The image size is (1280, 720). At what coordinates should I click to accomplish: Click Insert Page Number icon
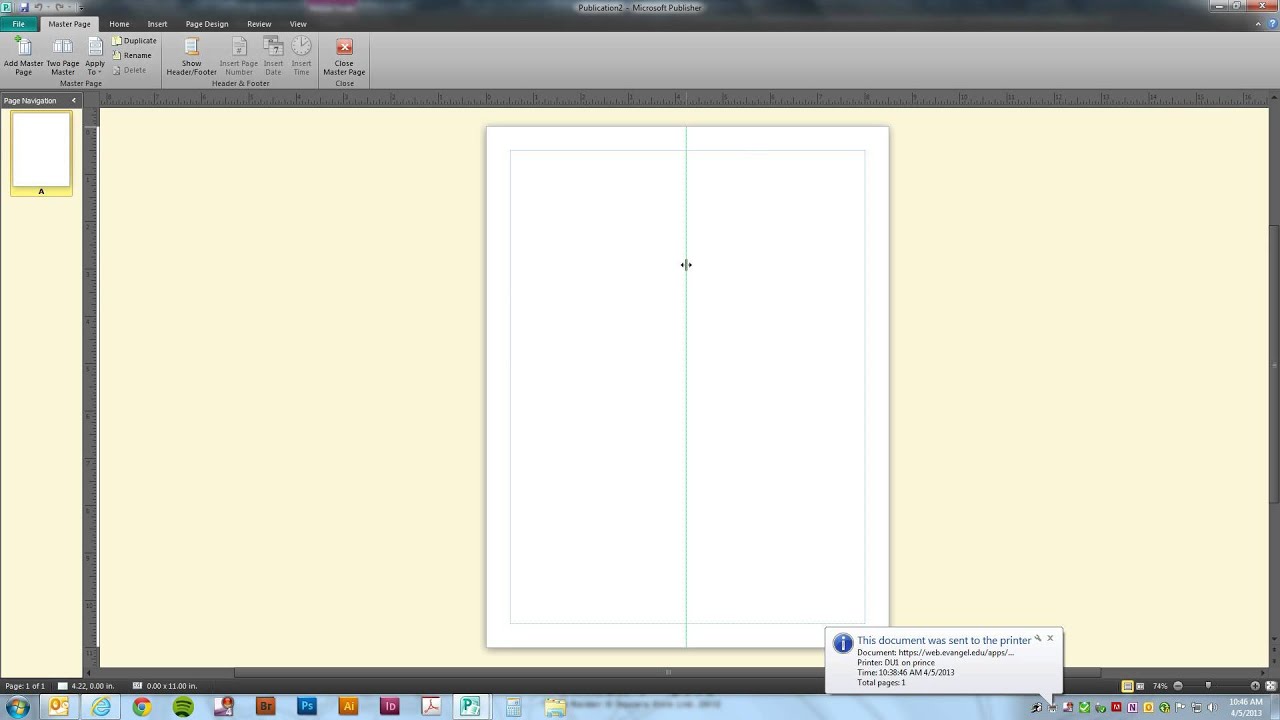[239, 57]
